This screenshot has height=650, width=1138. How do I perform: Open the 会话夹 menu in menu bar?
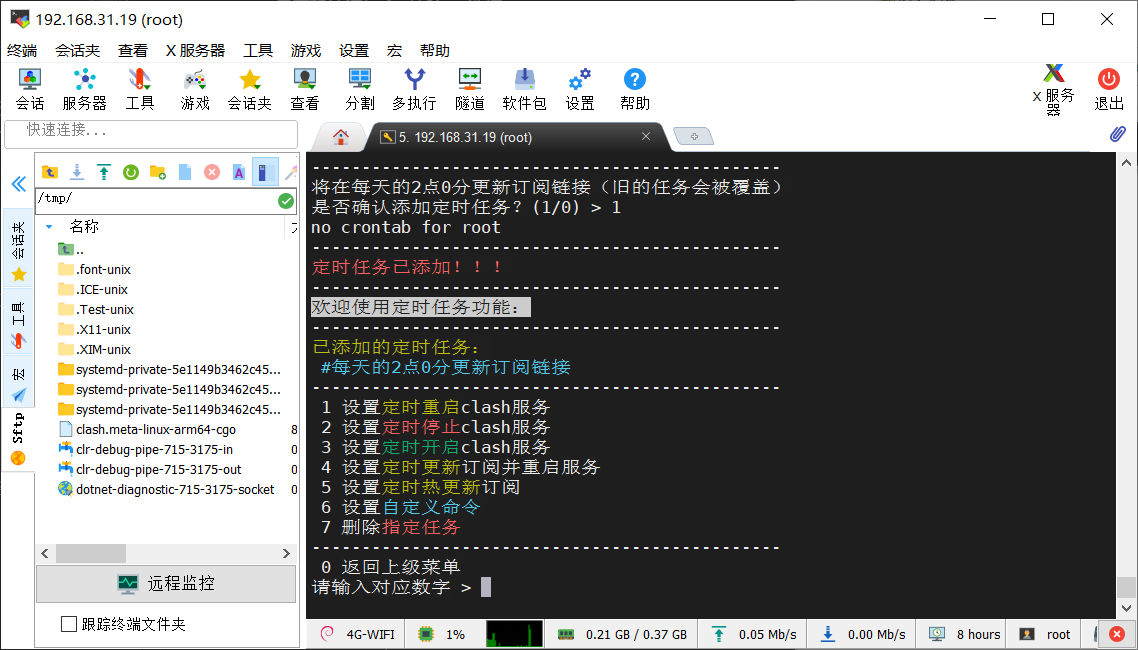[x=78, y=51]
